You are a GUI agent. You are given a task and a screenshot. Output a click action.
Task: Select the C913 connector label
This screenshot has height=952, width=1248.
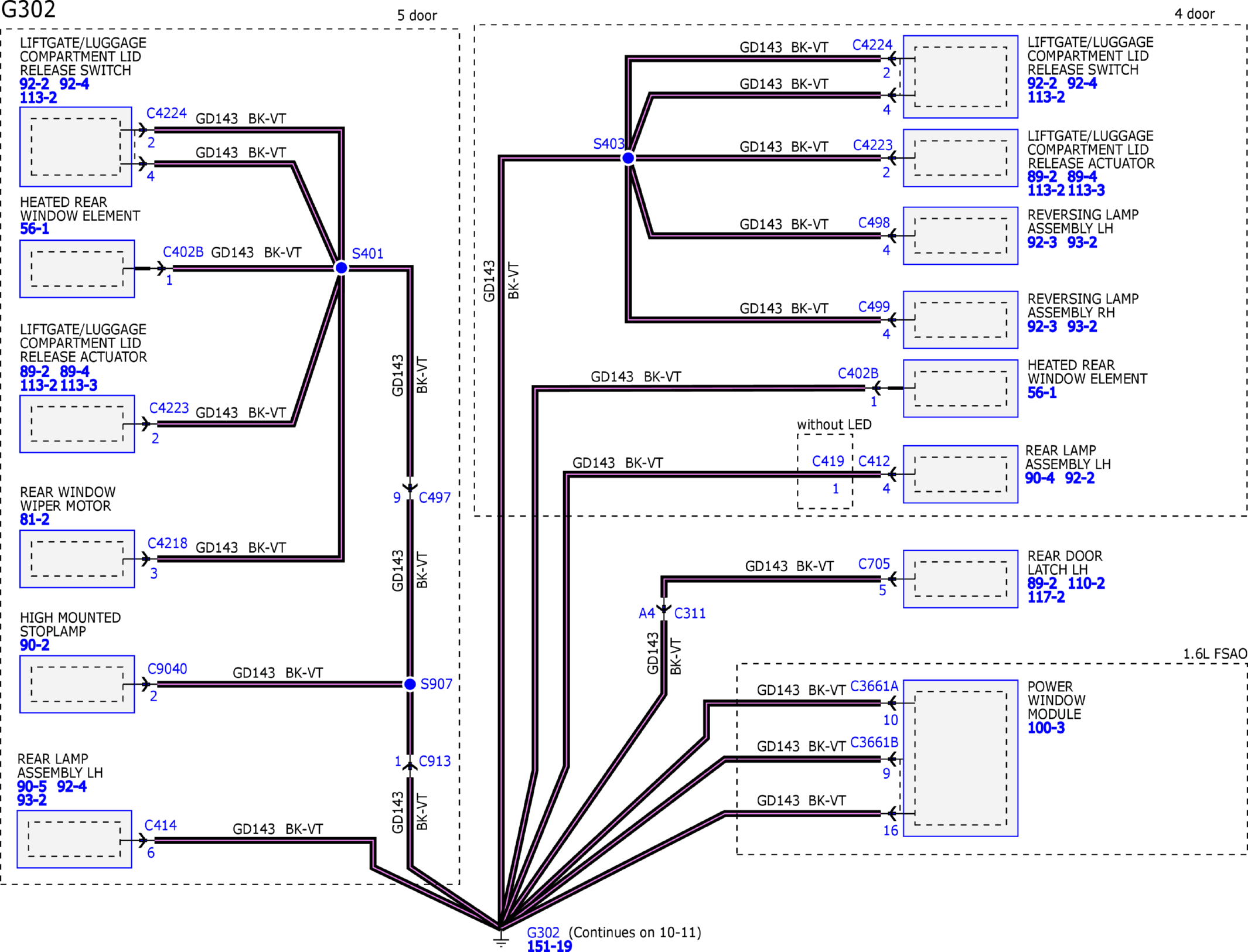[434, 761]
